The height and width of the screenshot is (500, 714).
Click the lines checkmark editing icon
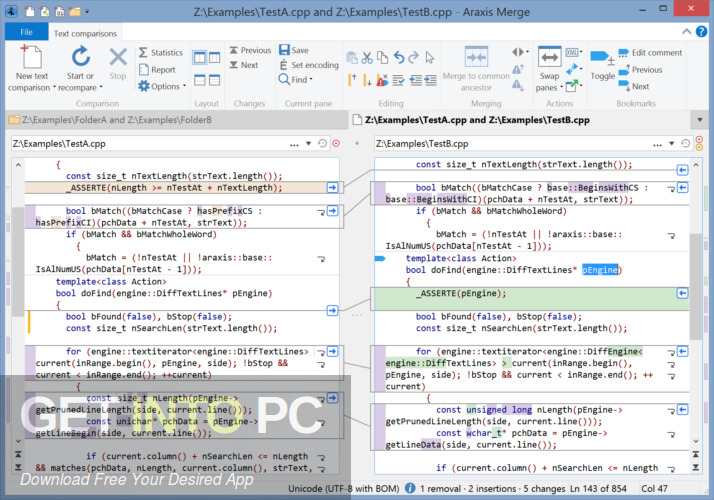coord(398,81)
